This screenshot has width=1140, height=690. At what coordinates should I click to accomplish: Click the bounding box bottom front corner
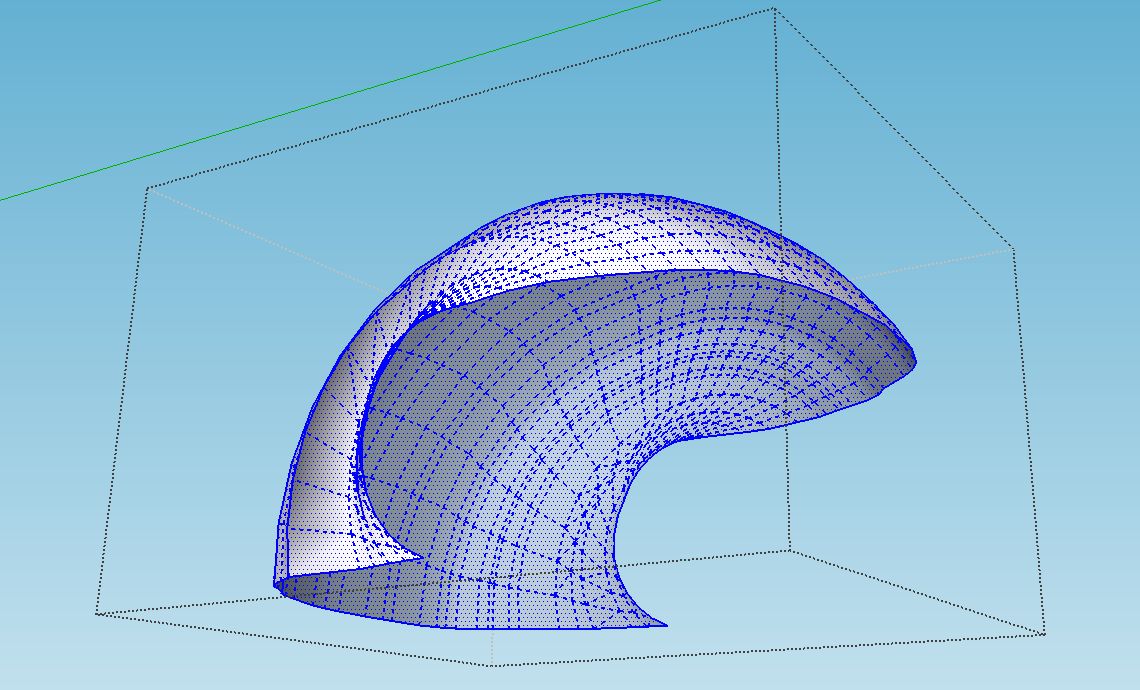(x=492, y=664)
